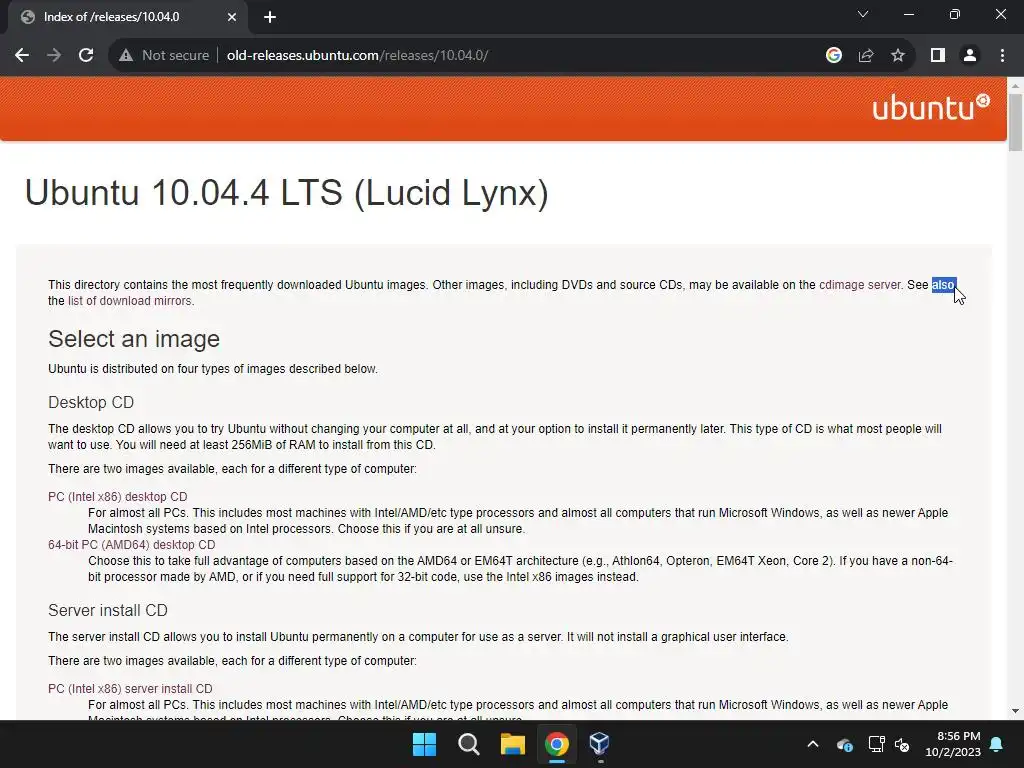
Task: Click the scrollbar up arrow
Action: pyautogui.click(x=1015, y=85)
